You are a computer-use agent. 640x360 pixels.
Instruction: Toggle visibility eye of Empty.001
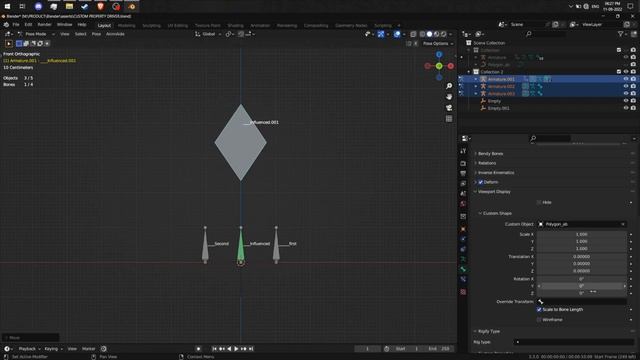click(626, 108)
